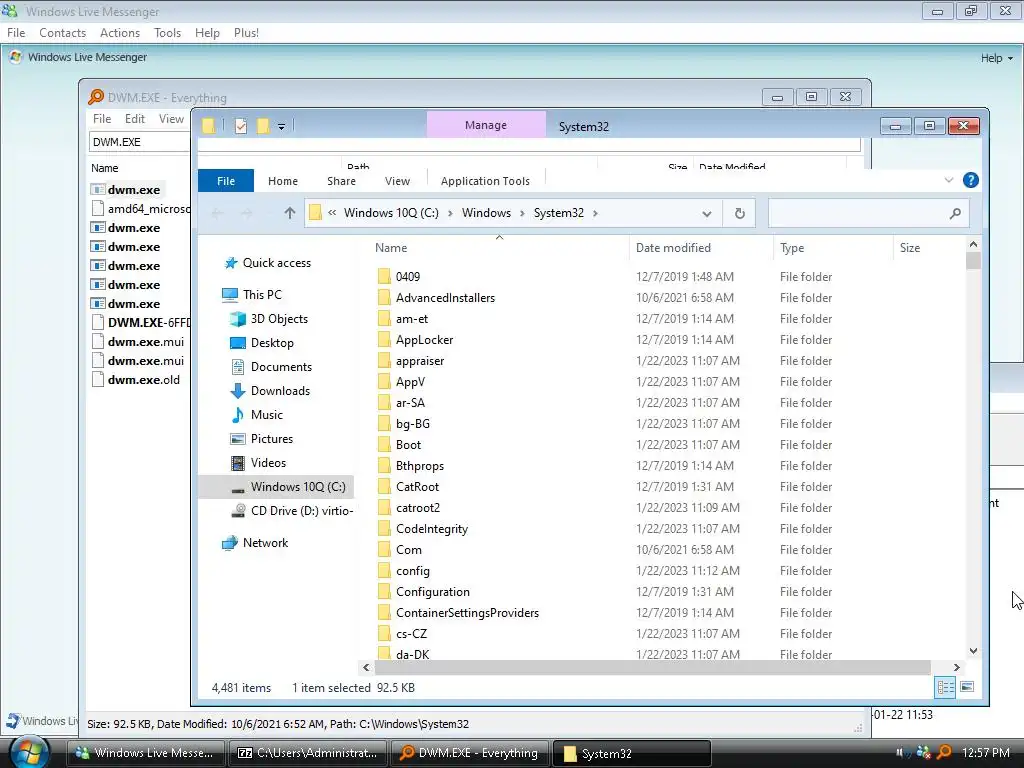Select the Bthprops folder icon
Viewport: 1024px width, 768px height.
point(384,466)
